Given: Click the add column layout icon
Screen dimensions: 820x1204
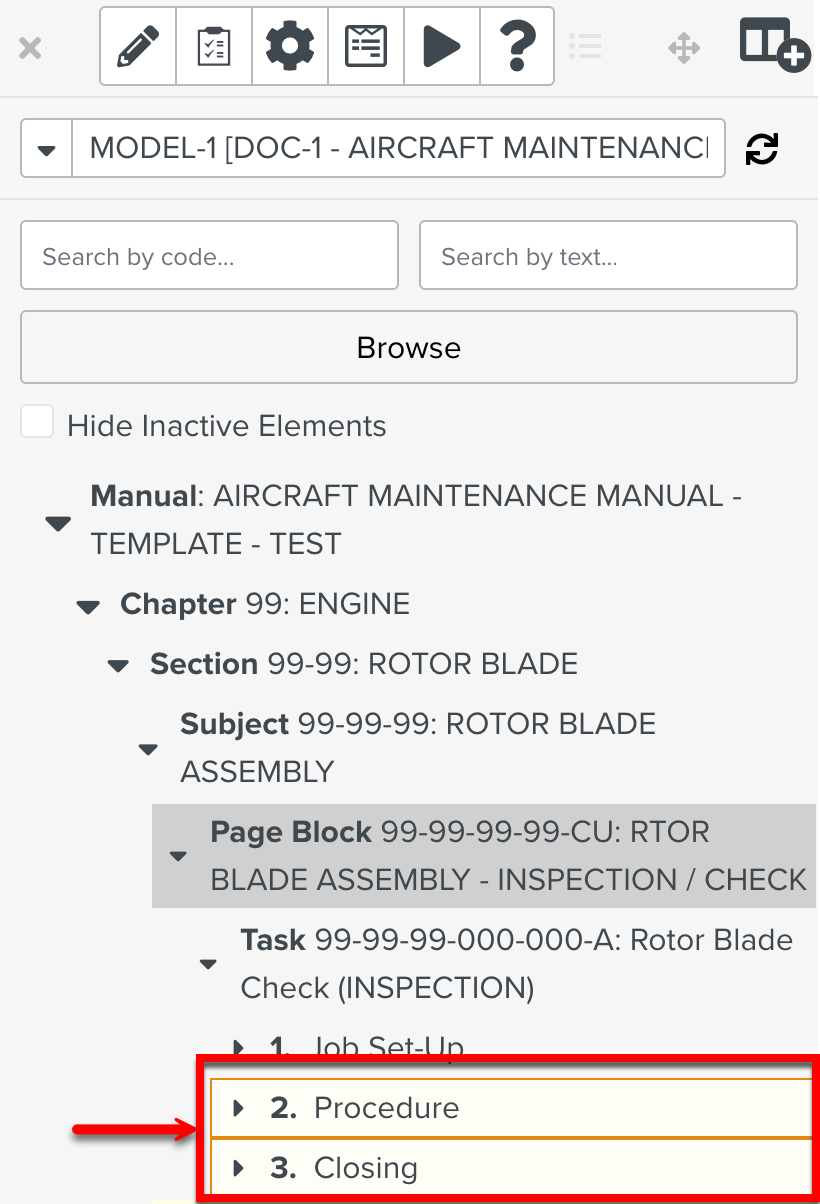Looking at the screenshot, I should (774, 45).
